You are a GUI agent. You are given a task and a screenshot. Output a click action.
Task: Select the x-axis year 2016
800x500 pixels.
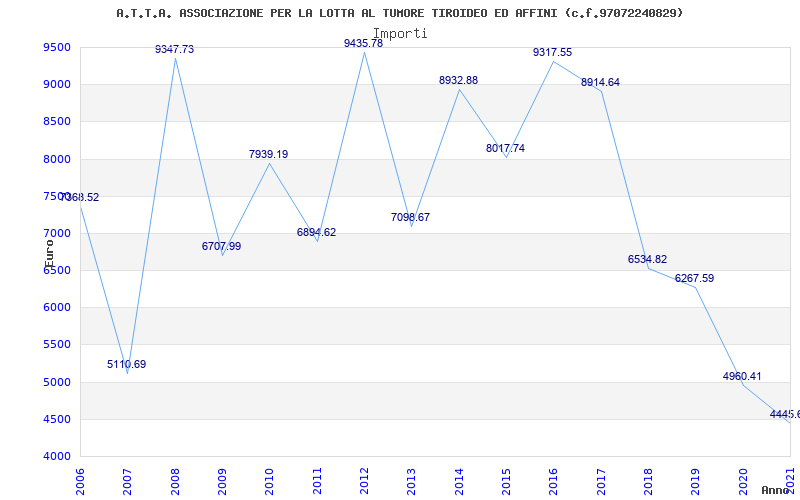tap(553, 481)
